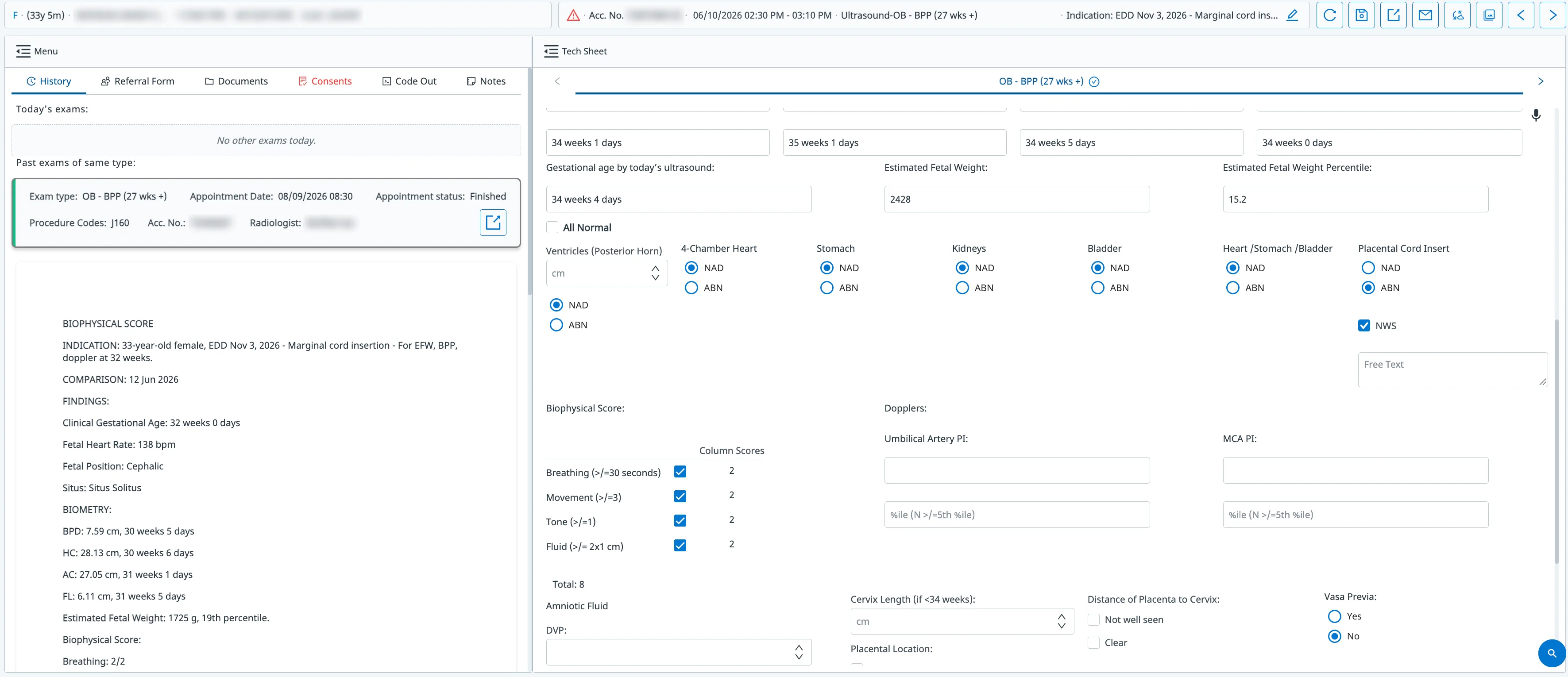Viewport: 1568px width, 677px height.
Task: Click the save disk icon
Action: click(1361, 15)
